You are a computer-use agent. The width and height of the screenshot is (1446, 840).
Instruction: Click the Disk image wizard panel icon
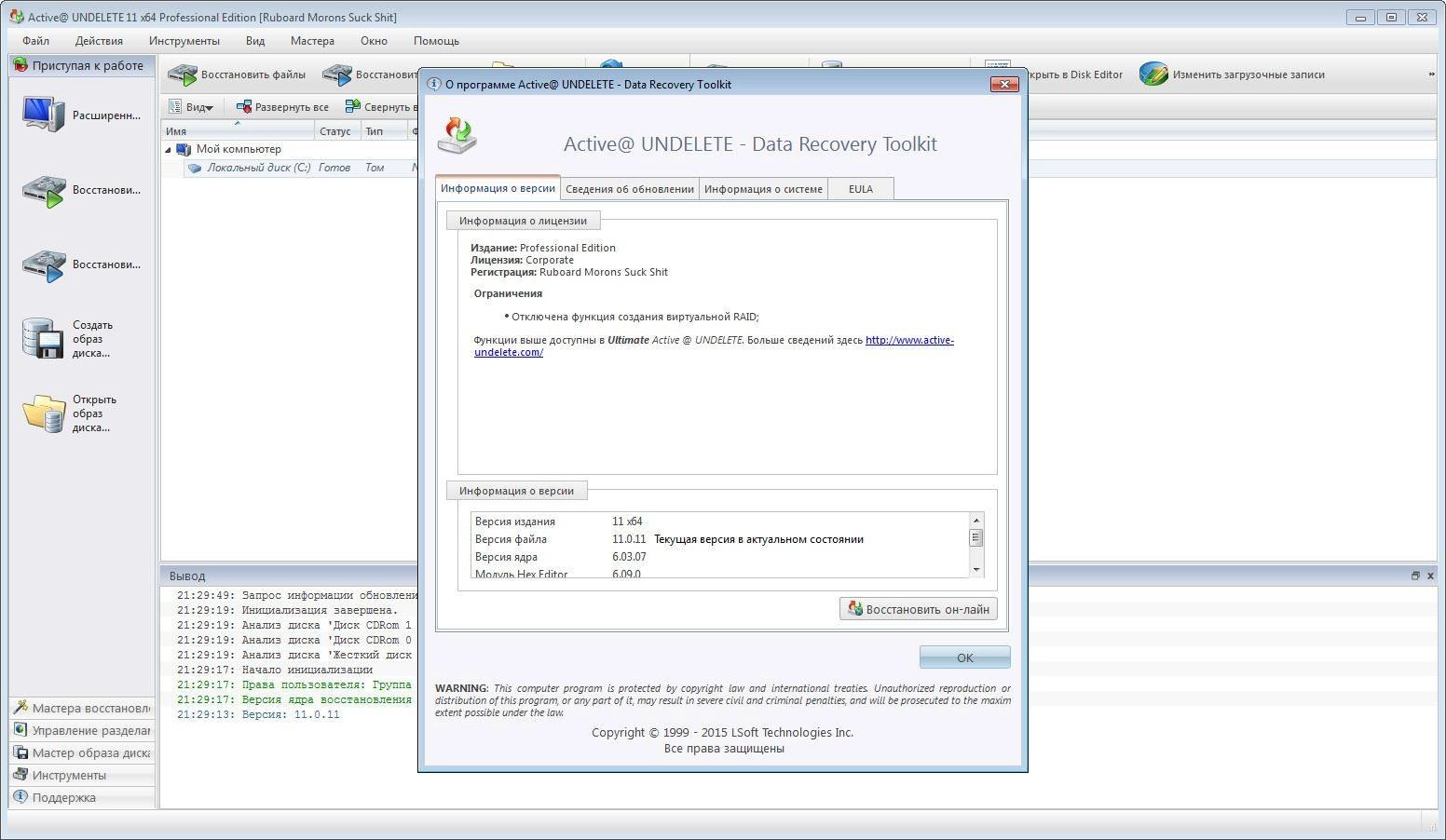[20, 752]
